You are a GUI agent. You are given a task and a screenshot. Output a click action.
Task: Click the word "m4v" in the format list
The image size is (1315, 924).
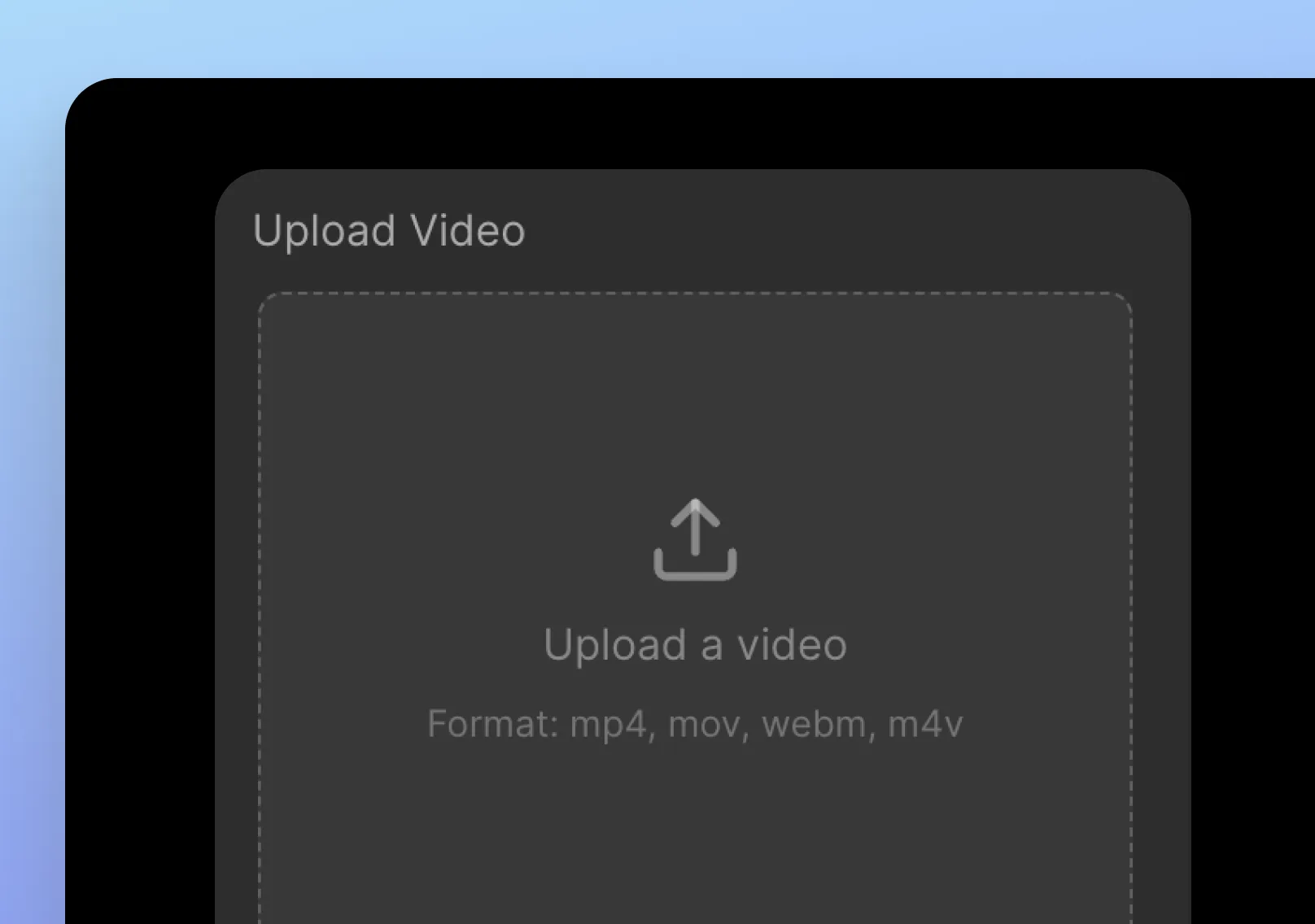[x=925, y=724]
